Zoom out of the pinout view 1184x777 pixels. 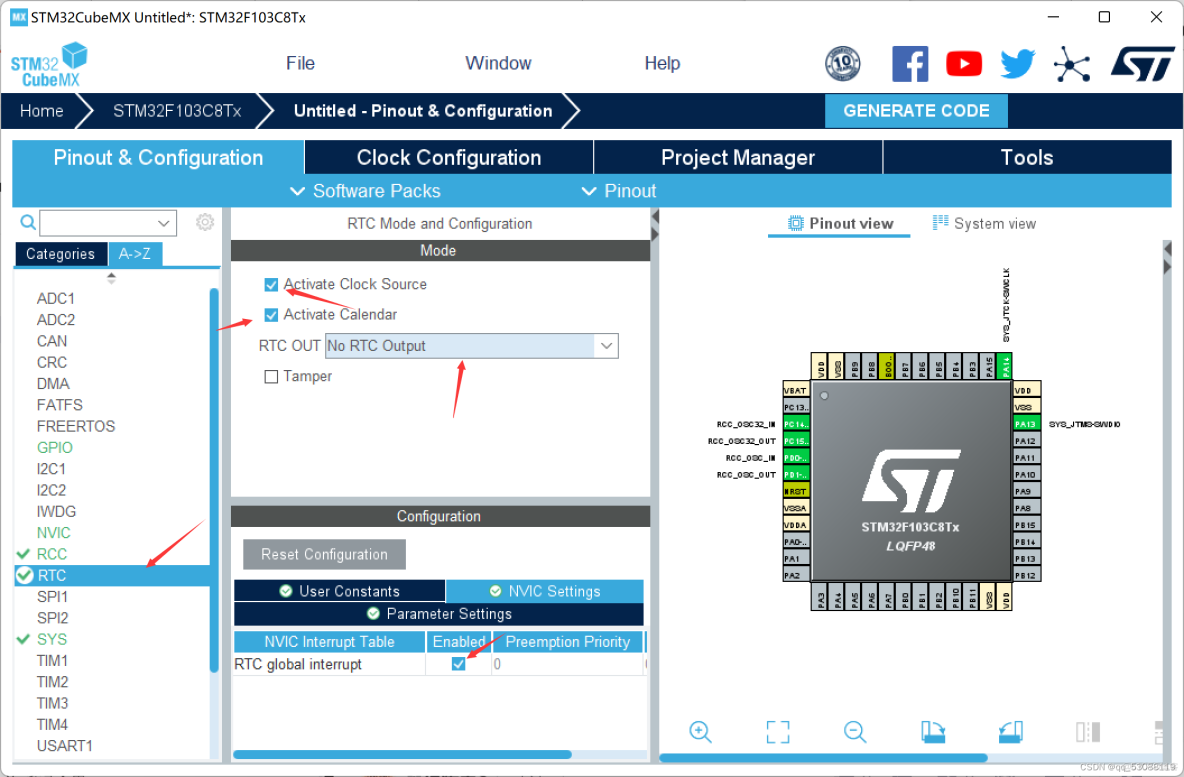pos(855,732)
